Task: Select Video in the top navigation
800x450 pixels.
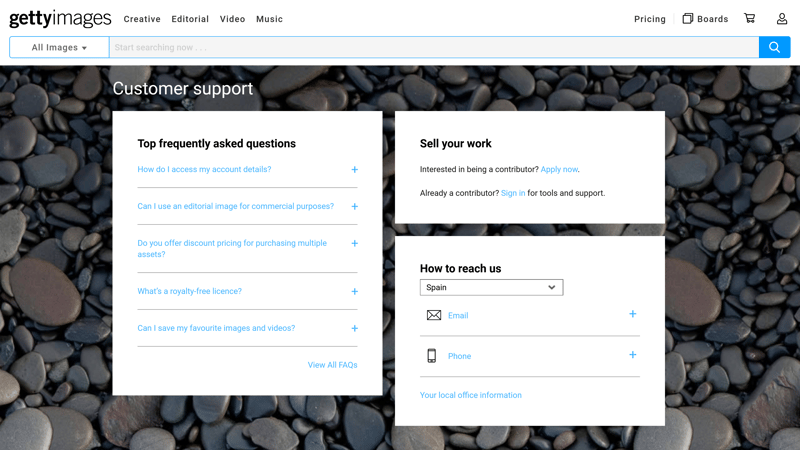Action: 232,19
